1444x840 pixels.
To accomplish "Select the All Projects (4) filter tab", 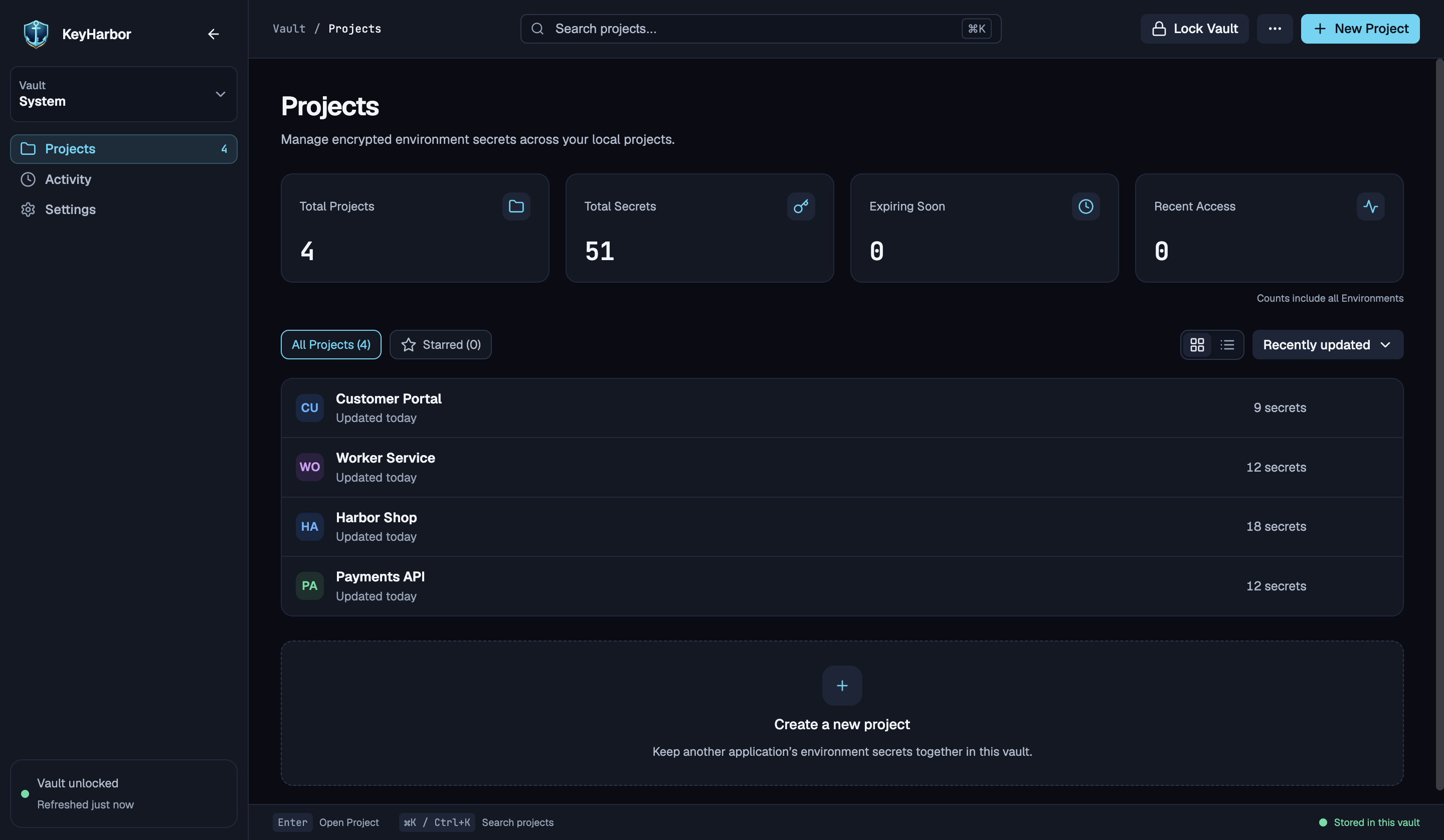I will [x=330, y=344].
